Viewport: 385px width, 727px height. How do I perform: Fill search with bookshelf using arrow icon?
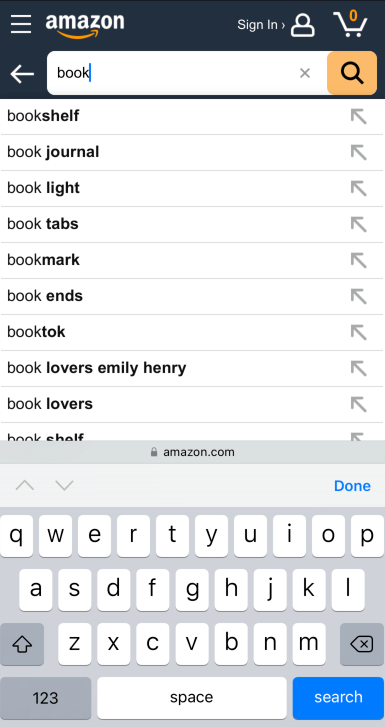pos(359,116)
